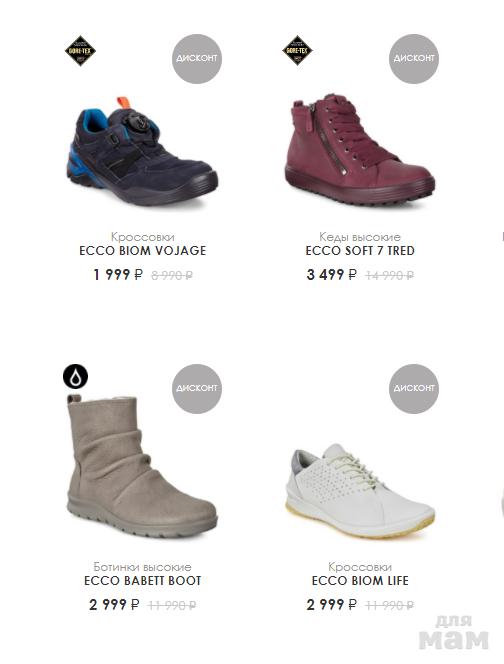Click the Кеды высокие category label
Screen dimensions: 504x664
click(360, 237)
